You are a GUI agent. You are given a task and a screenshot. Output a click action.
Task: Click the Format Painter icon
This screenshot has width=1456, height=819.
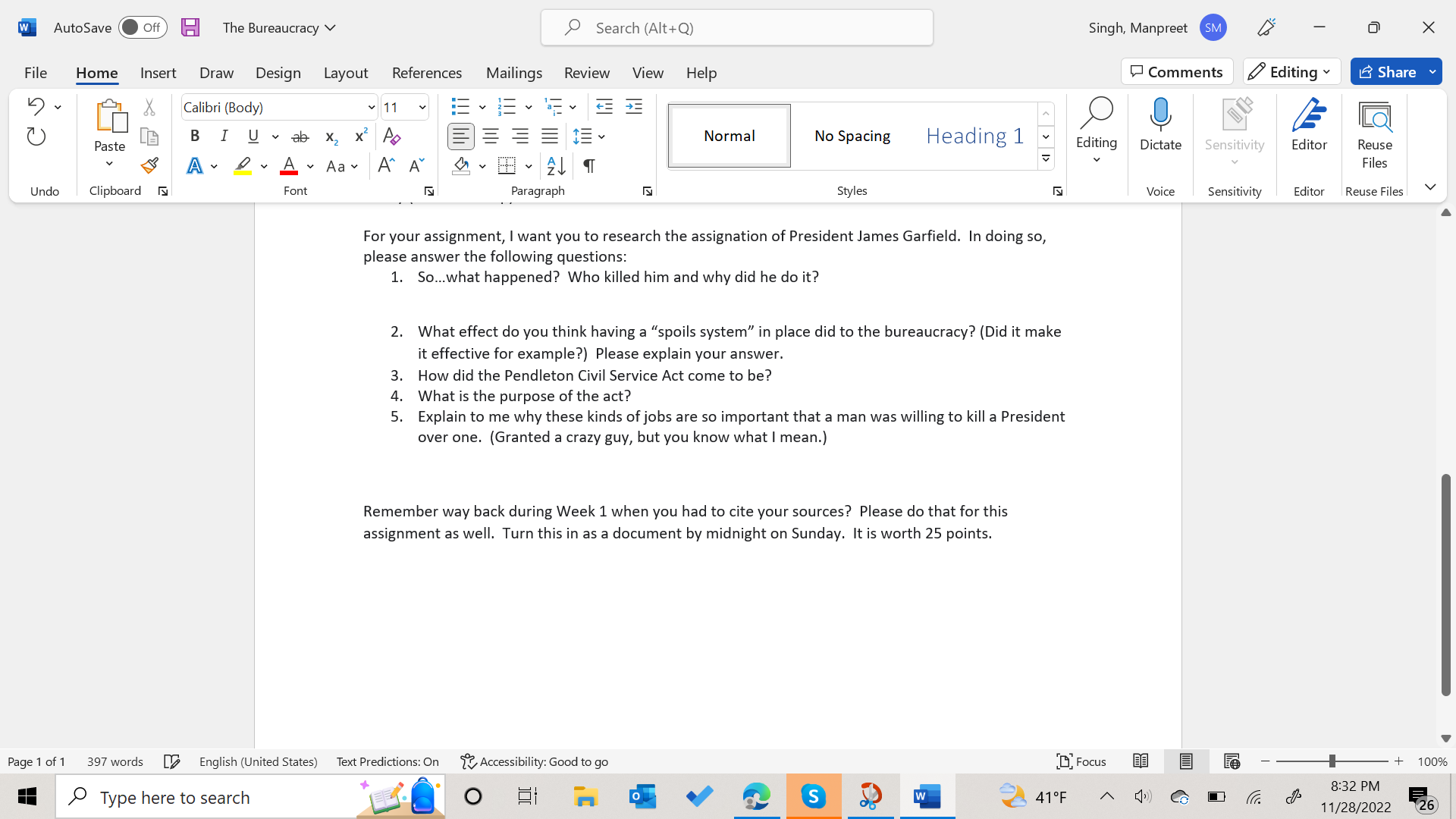(x=149, y=165)
